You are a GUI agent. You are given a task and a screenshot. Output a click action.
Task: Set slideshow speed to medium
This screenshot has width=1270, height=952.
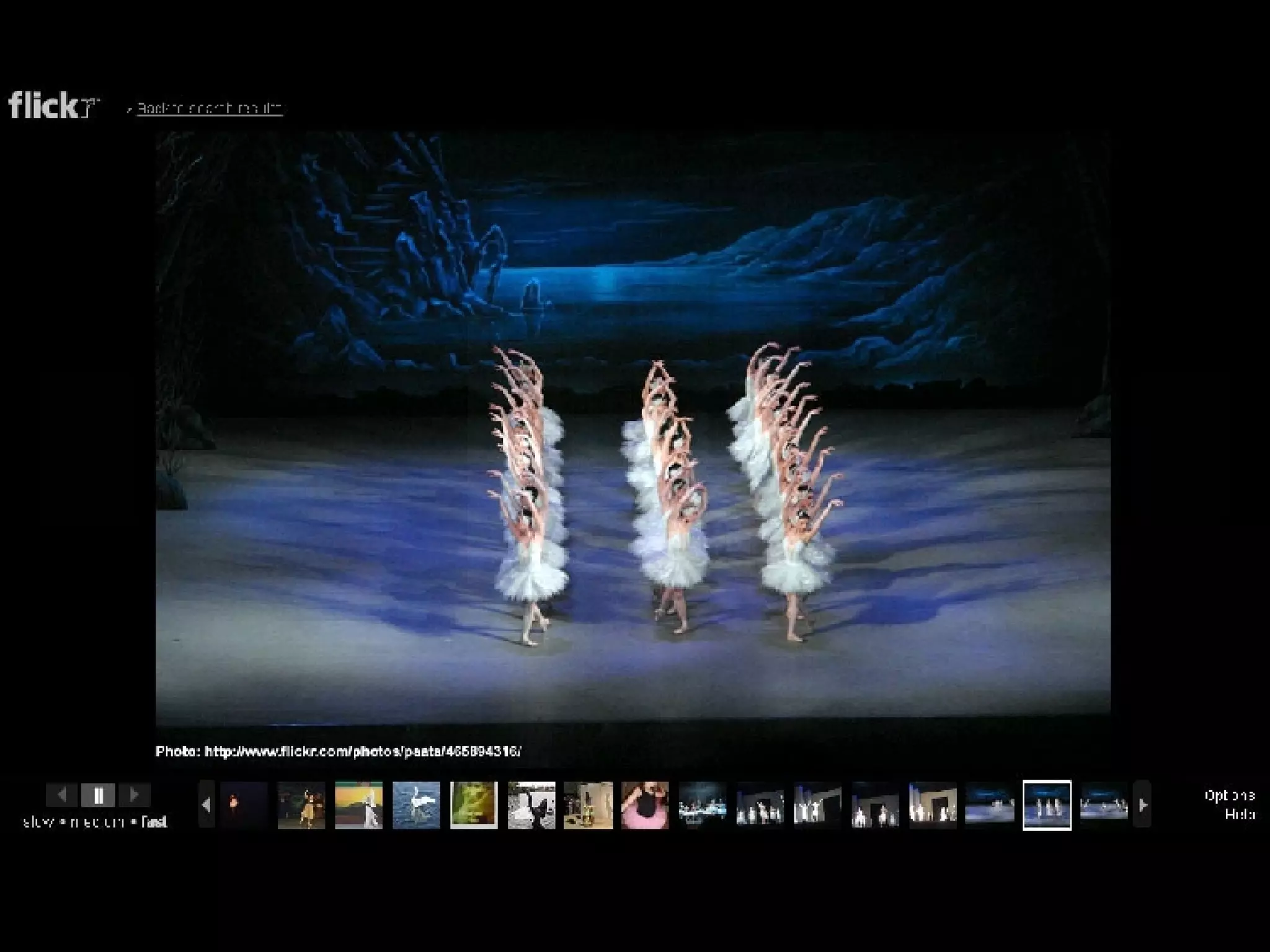pyautogui.click(x=96, y=822)
